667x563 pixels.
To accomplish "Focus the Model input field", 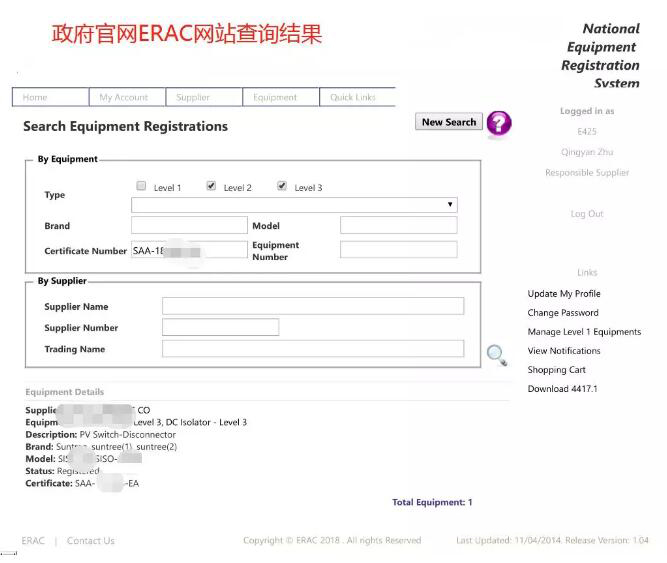I will pyautogui.click(x=399, y=225).
